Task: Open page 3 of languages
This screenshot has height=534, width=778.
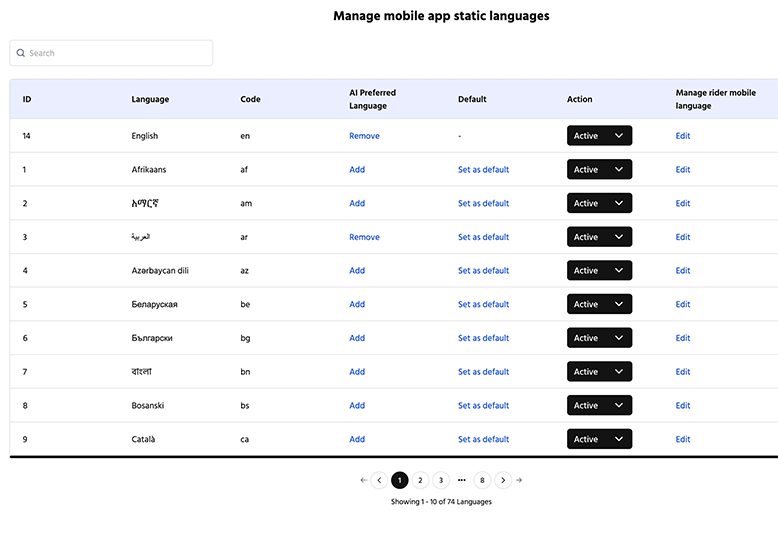Action: pos(441,480)
